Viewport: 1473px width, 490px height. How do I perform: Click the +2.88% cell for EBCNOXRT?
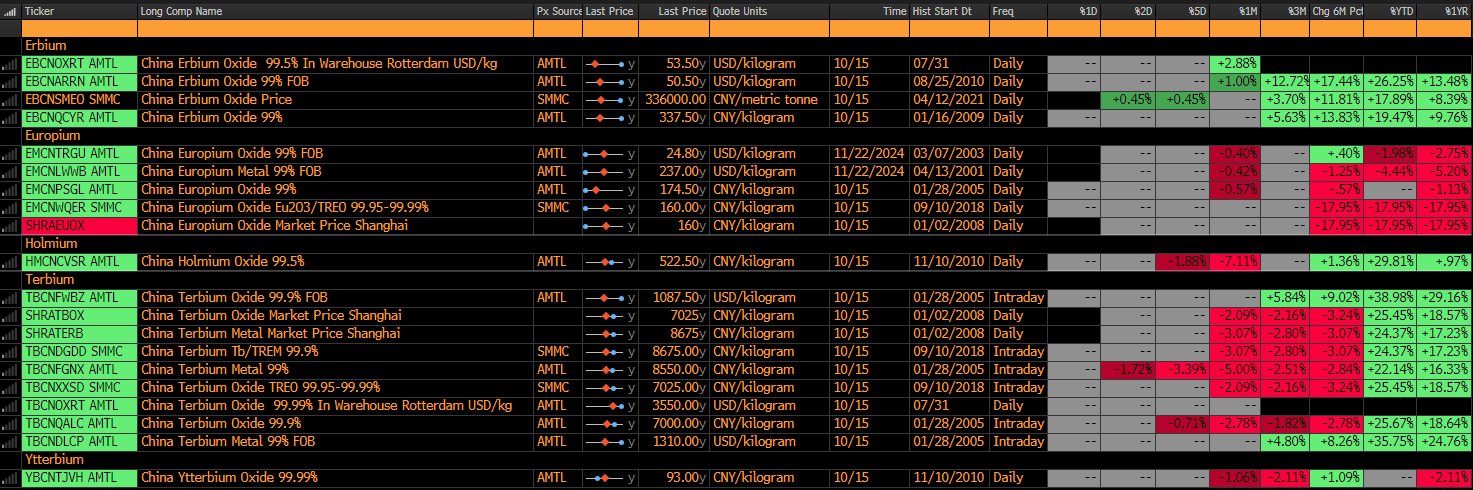point(1235,64)
